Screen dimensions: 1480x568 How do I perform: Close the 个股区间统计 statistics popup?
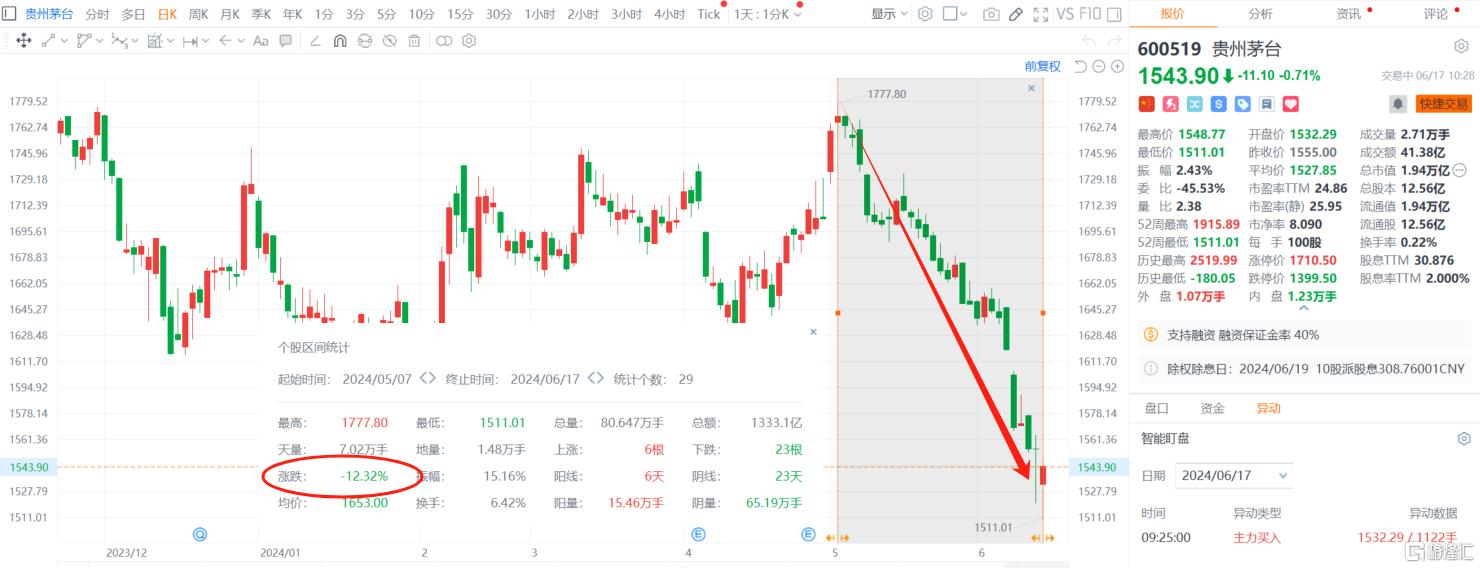tap(813, 332)
